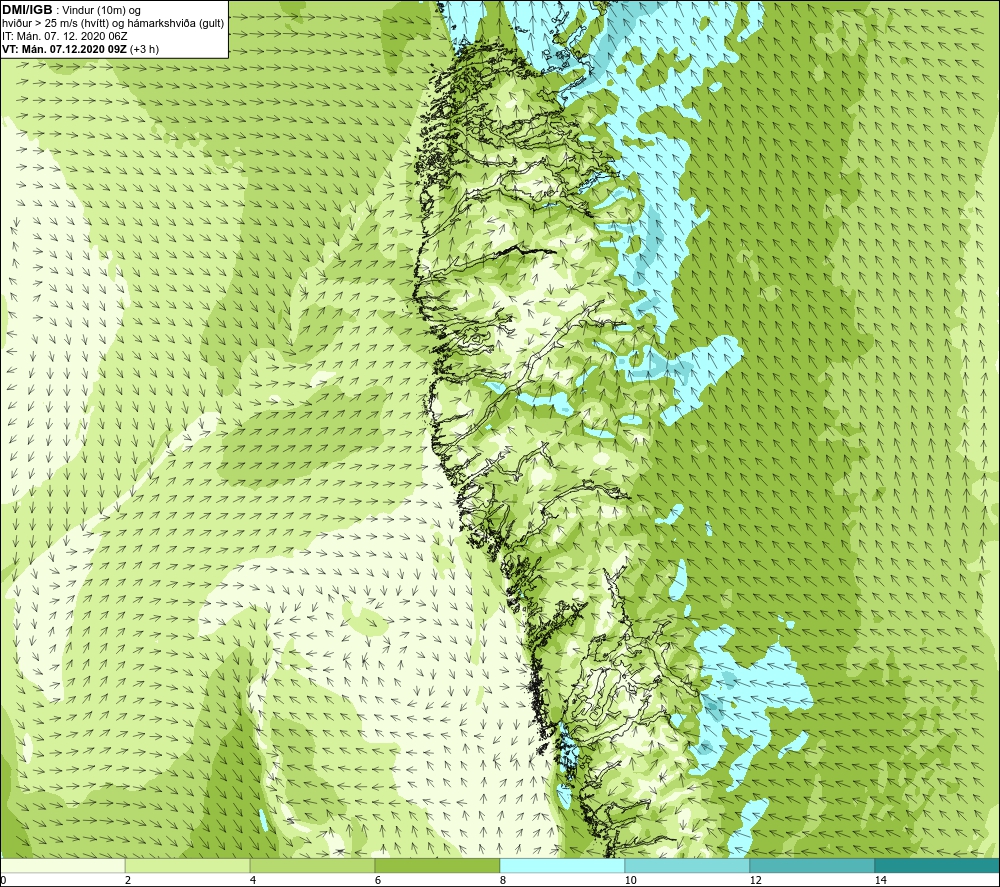Screen dimensions: 1000x887
Task: Click the 'hviður > 25 m/s (hvítt)' legend line
Action: pyautogui.click(x=113, y=24)
